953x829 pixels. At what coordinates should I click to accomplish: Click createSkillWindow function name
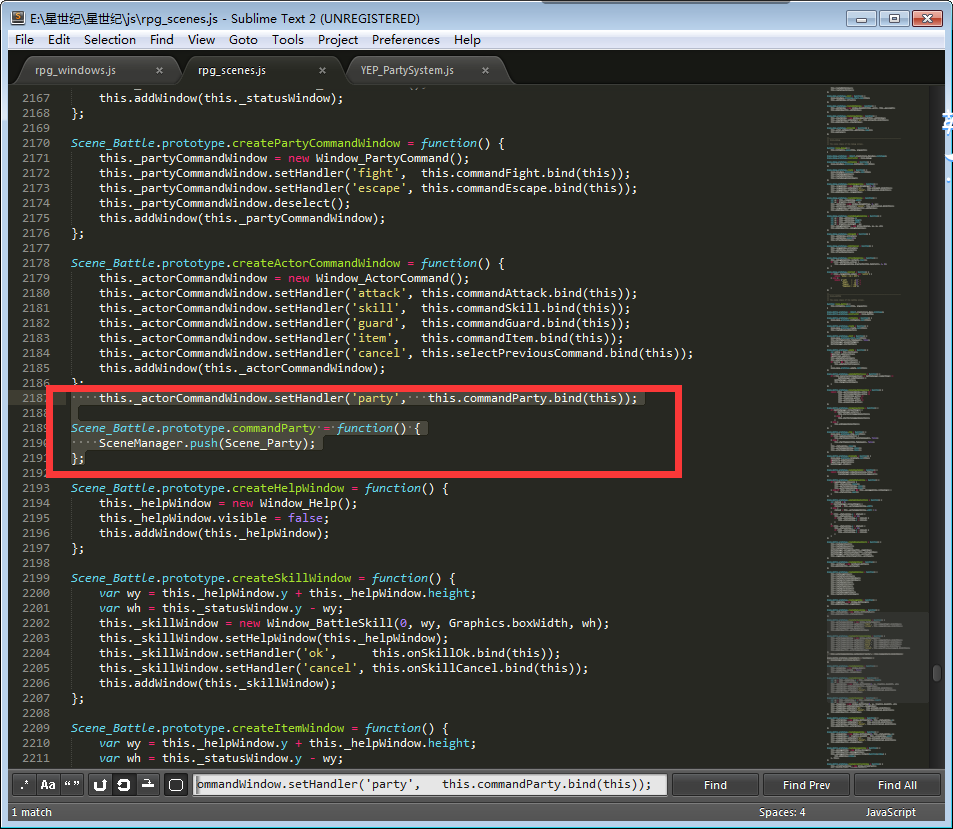click(292, 578)
